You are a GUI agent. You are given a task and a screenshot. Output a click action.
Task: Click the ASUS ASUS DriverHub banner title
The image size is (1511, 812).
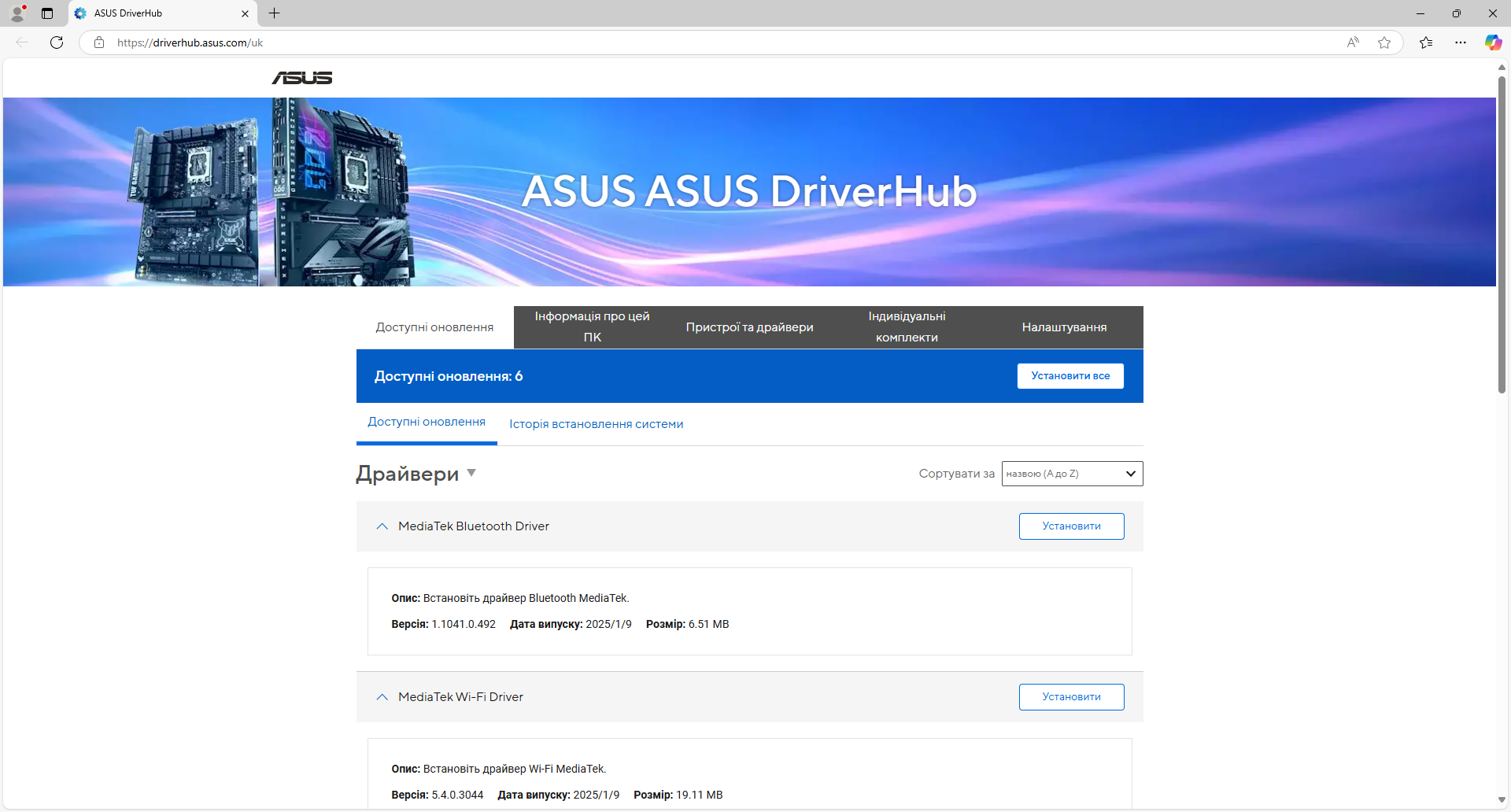pos(749,191)
